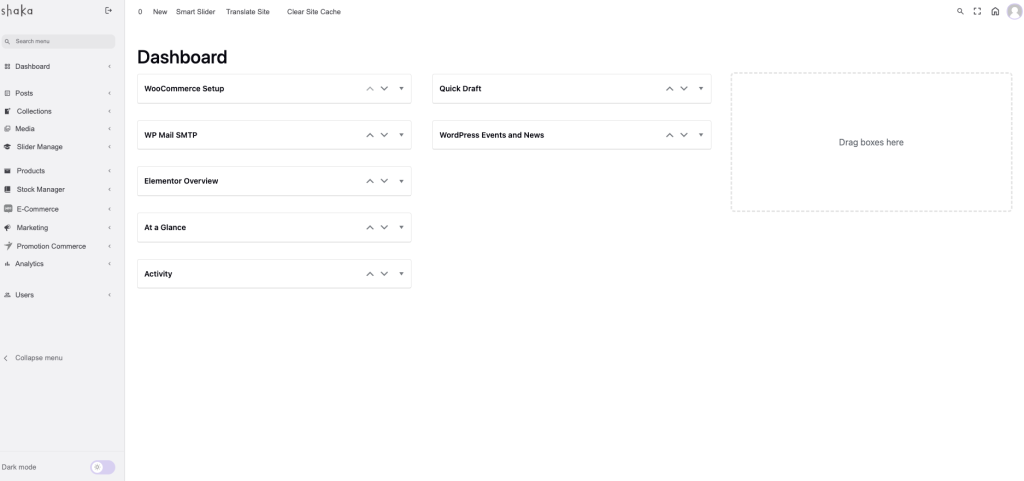
Task: Open the site home icon
Action: tap(995, 12)
